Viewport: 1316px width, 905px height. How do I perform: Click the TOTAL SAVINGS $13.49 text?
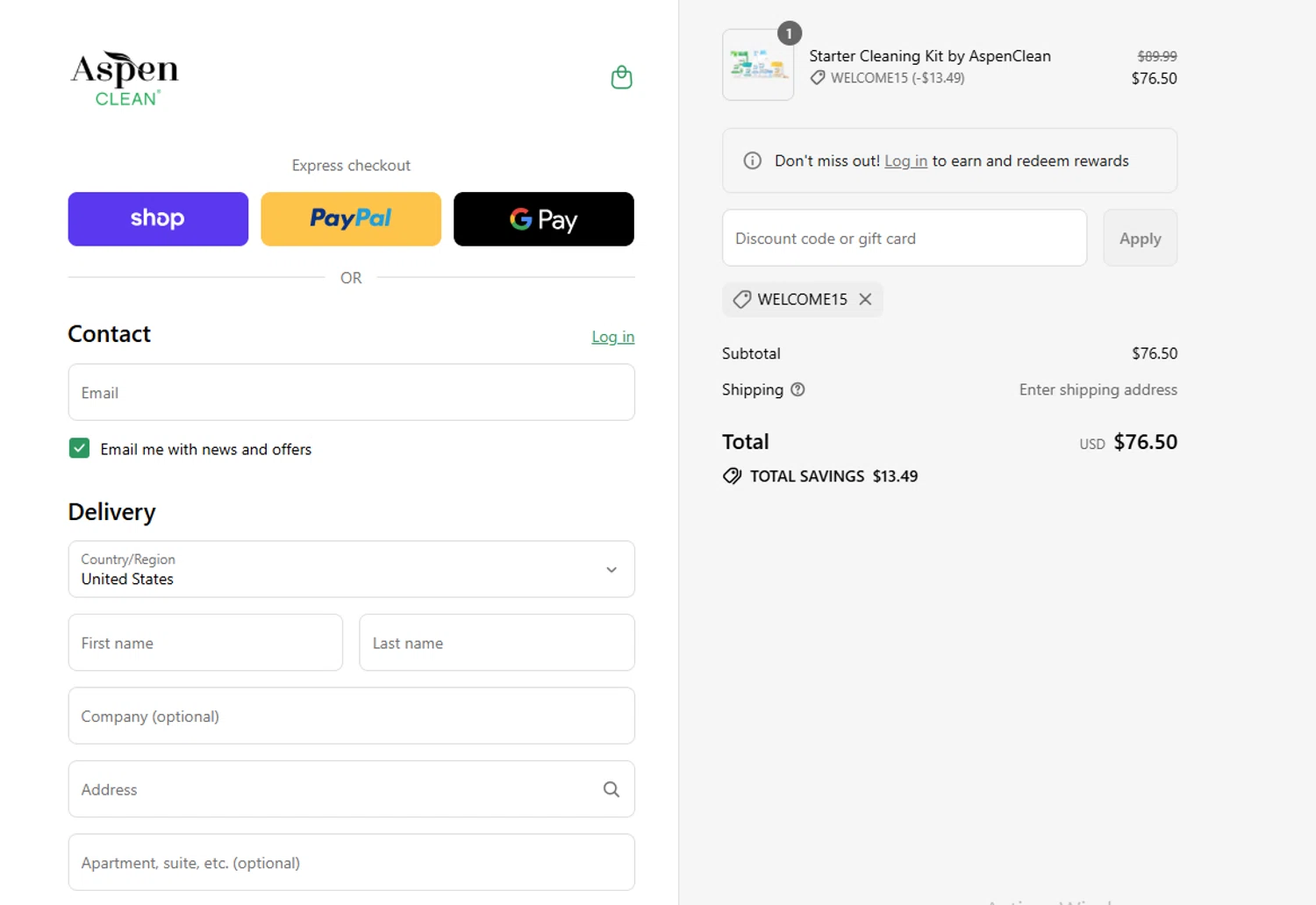point(833,476)
